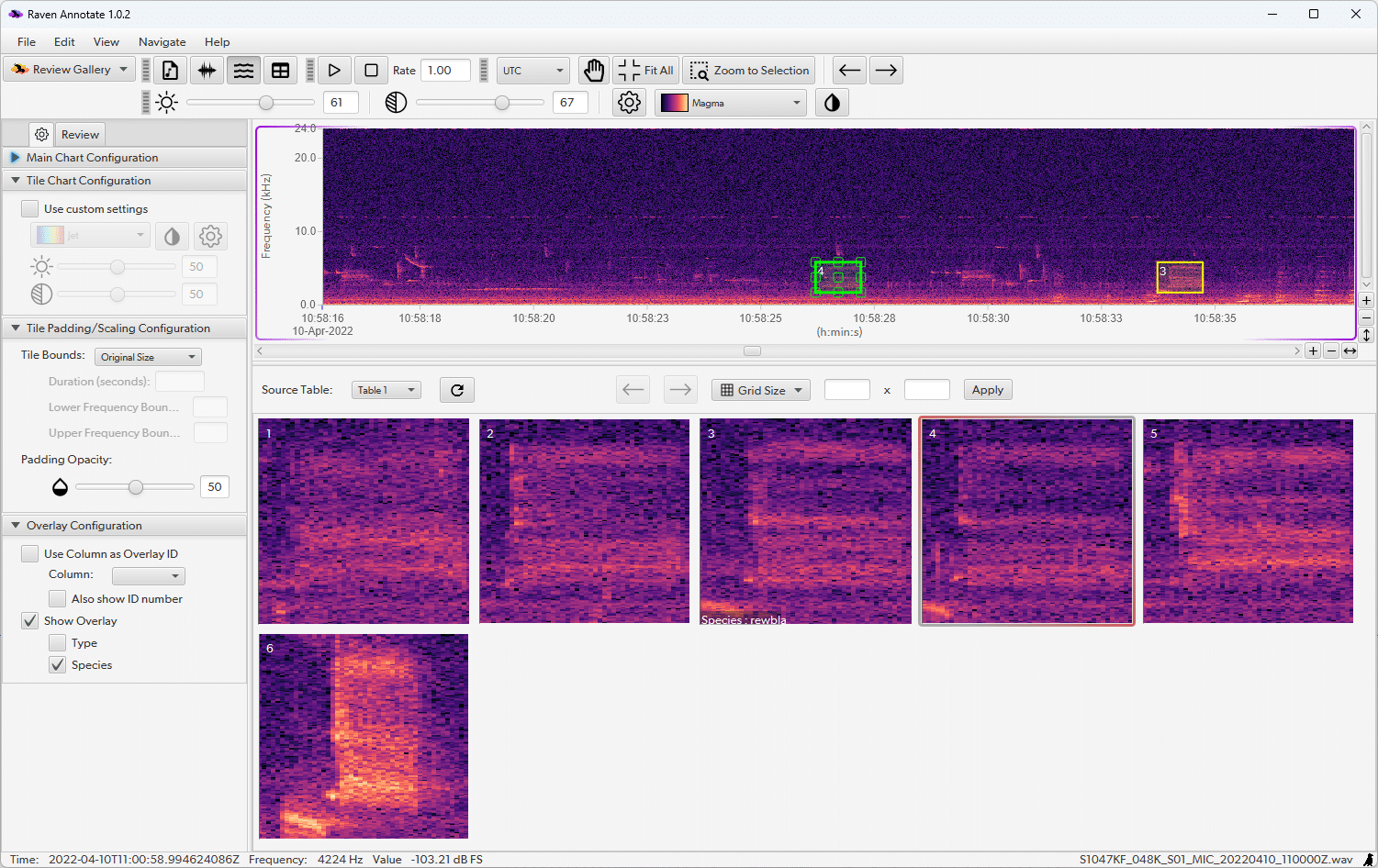Open the Magma color map dropdown

(731, 103)
